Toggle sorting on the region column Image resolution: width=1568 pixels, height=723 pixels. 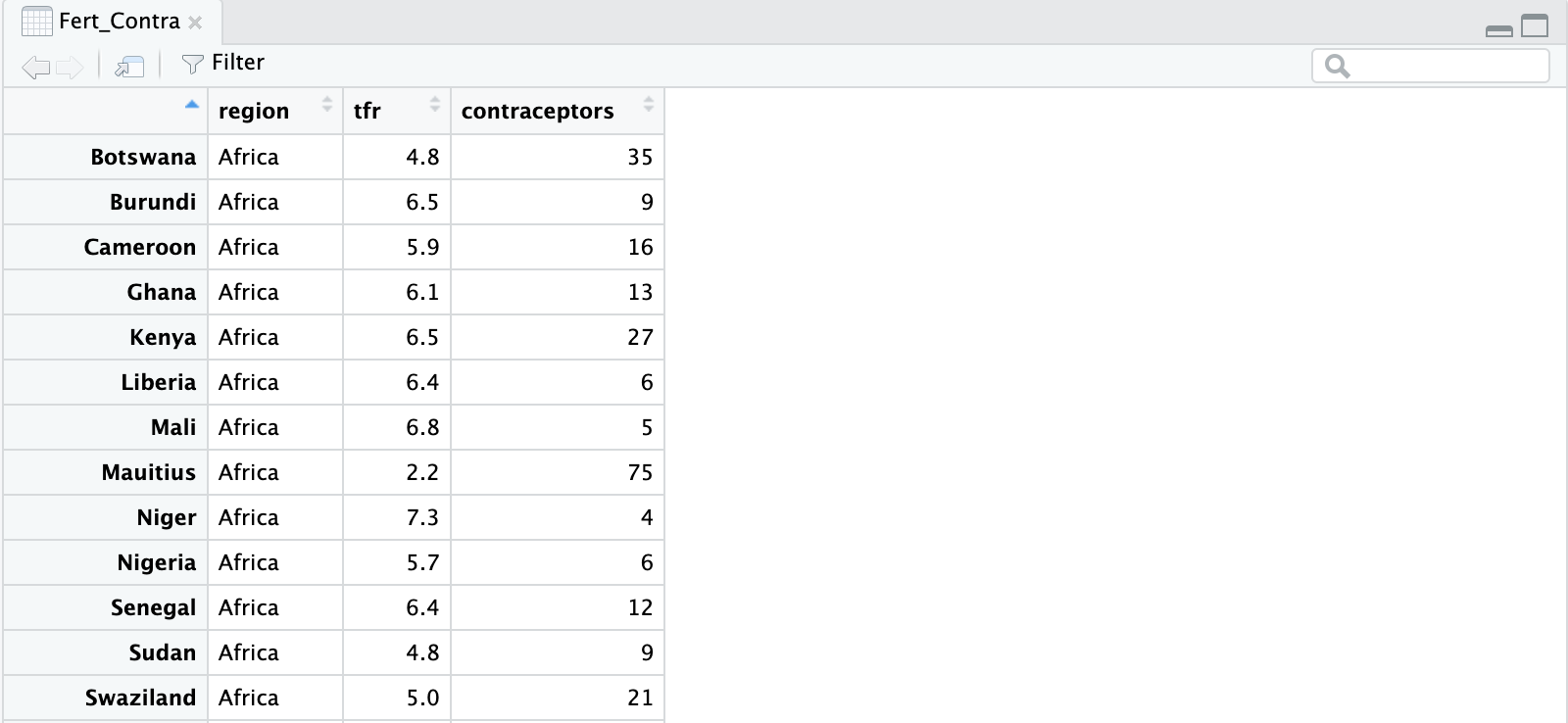tap(326, 110)
